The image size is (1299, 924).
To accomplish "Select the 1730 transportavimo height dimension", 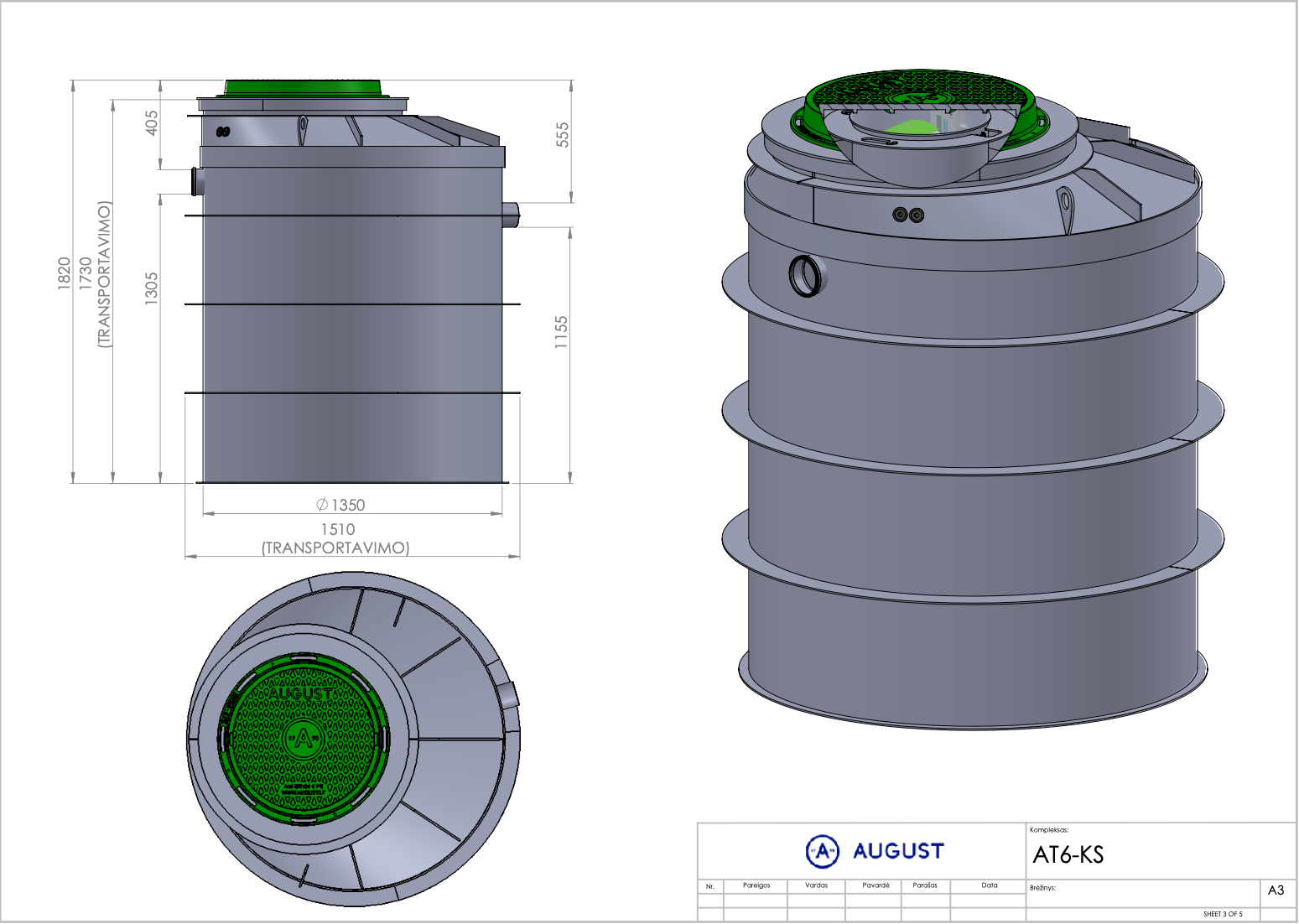I will click(95, 274).
